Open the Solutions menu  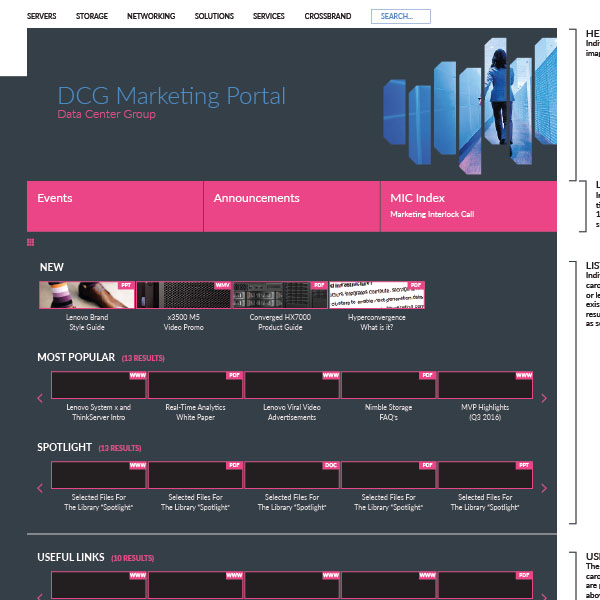coord(214,16)
